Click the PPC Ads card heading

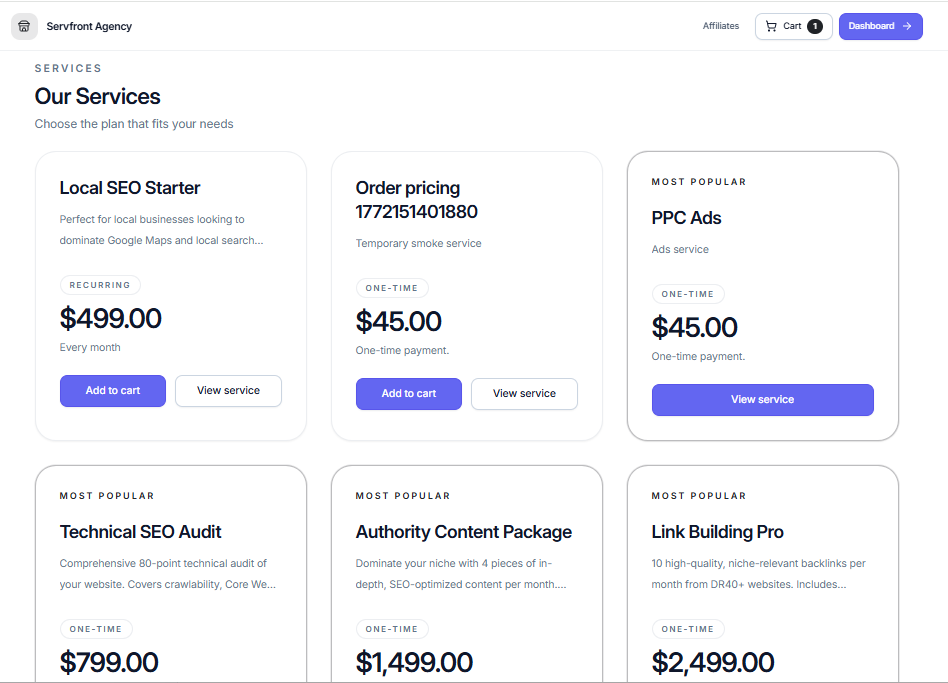point(686,218)
